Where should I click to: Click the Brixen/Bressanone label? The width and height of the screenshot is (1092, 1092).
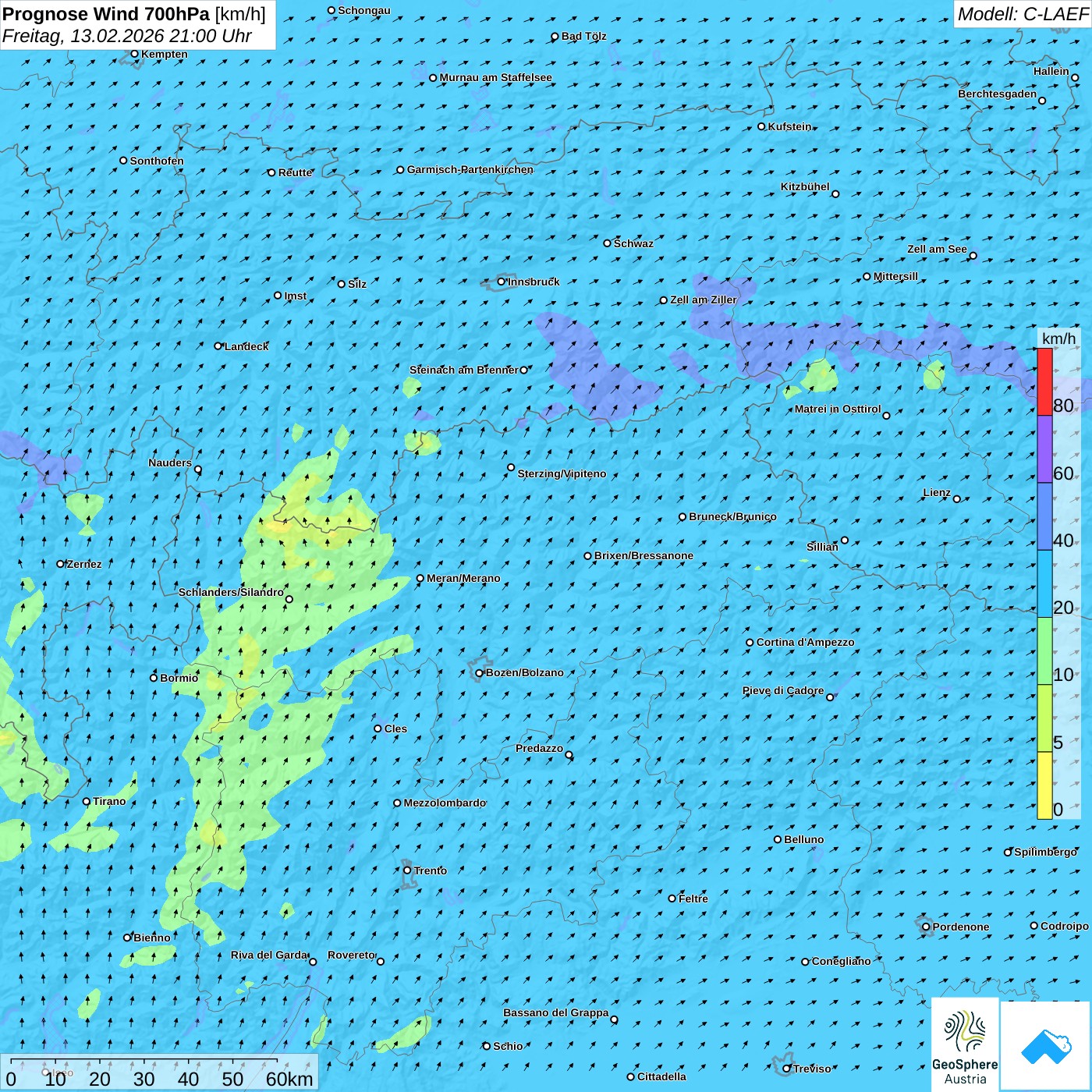643,555
